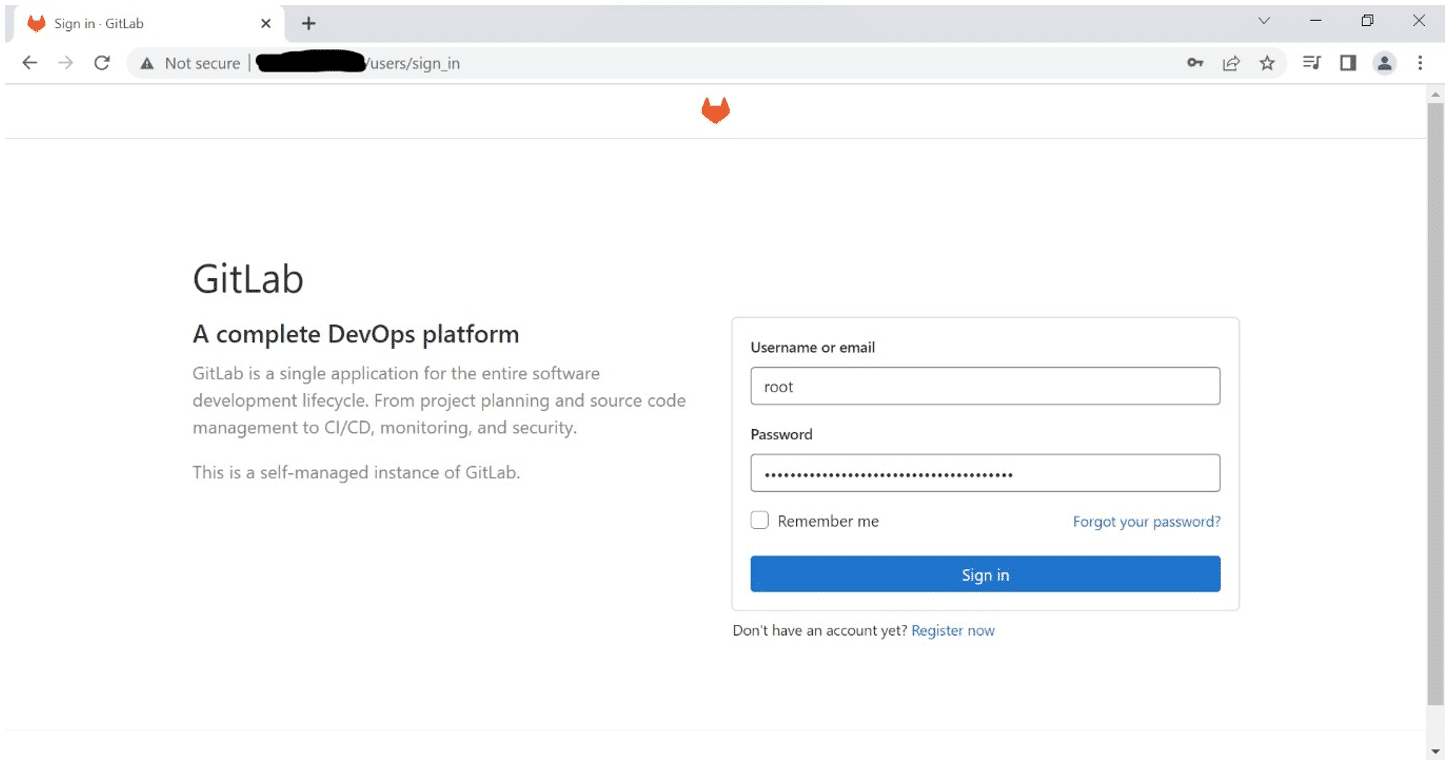
Task: Open the browser's password key icon
Action: 1195,62
